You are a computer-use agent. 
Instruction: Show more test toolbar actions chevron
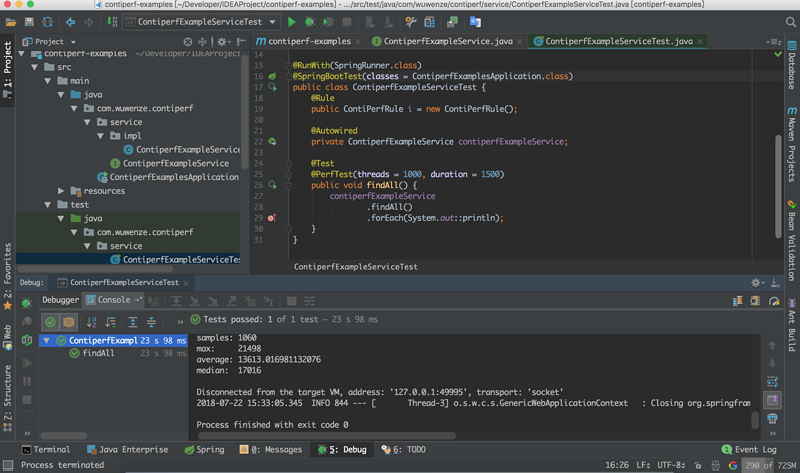pos(180,322)
